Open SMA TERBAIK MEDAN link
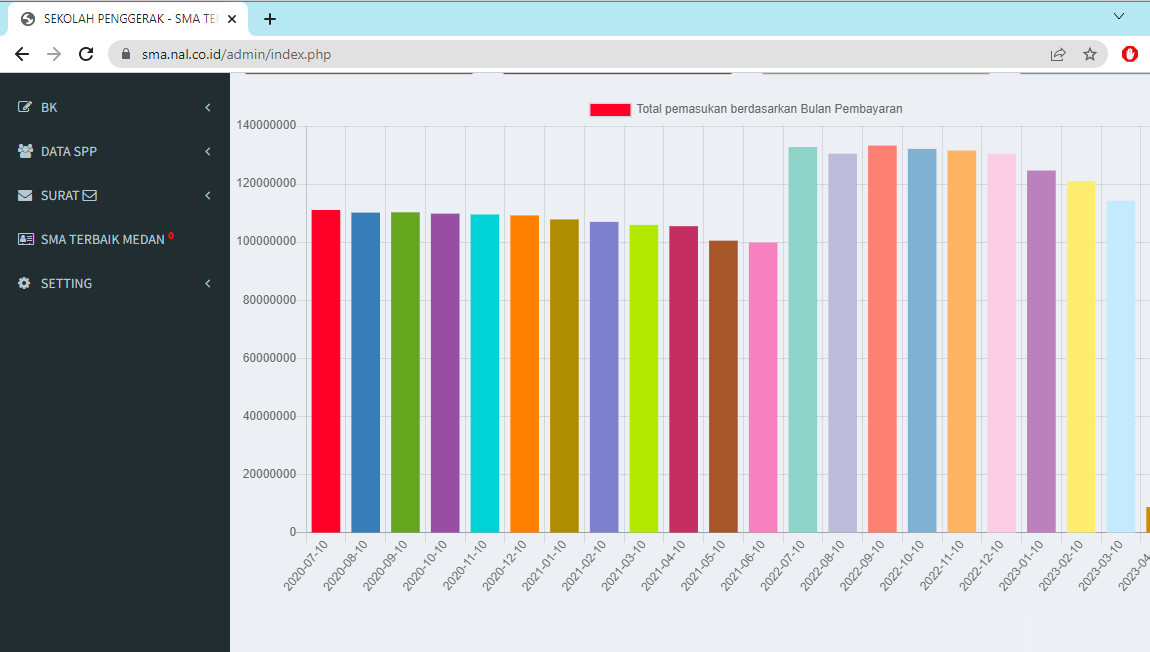 (x=102, y=239)
